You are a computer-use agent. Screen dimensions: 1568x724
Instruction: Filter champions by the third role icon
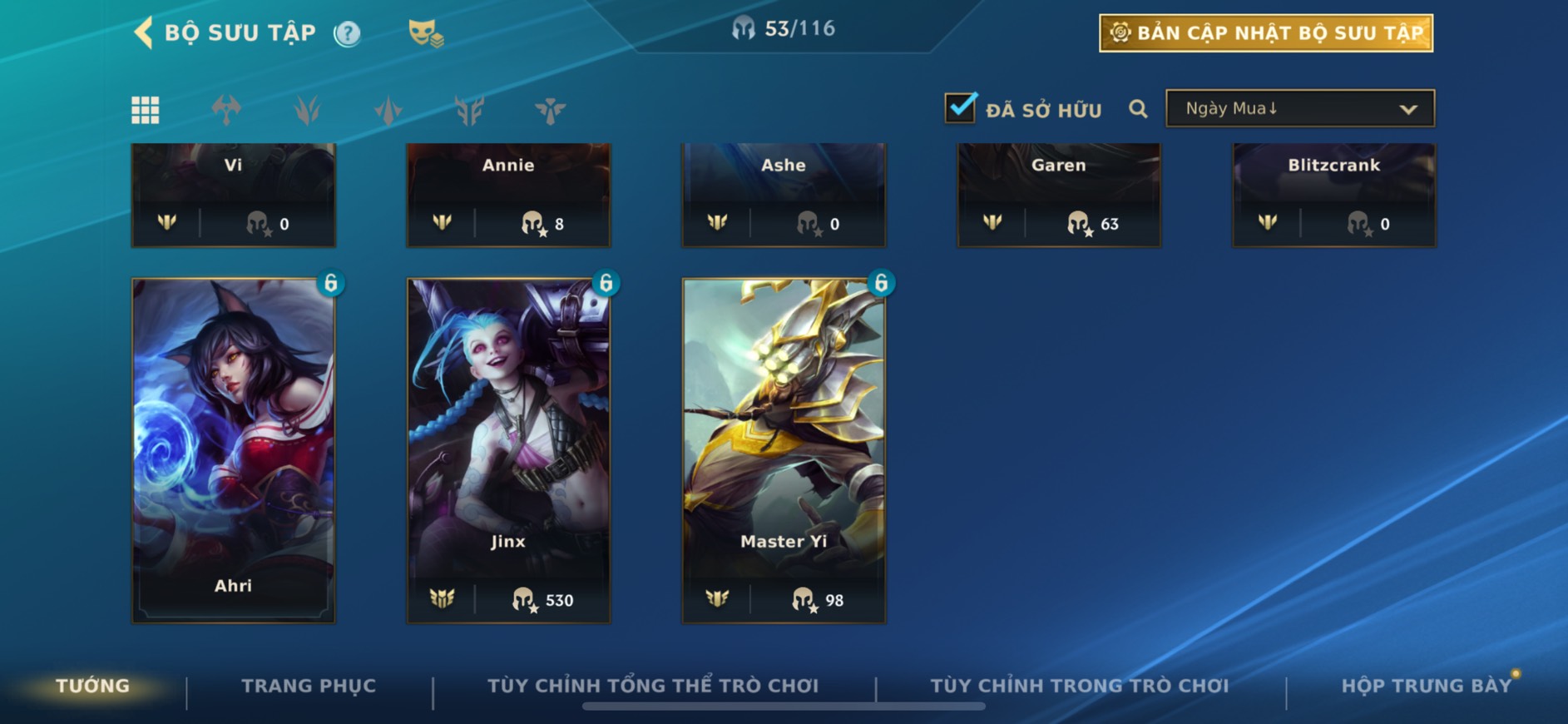pos(388,110)
